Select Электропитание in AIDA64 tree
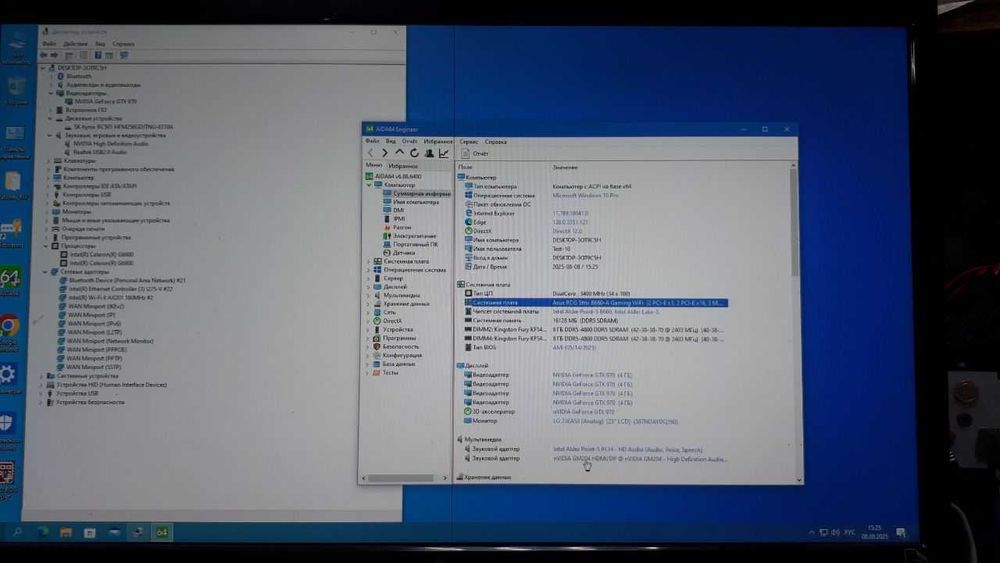 (x=410, y=236)
